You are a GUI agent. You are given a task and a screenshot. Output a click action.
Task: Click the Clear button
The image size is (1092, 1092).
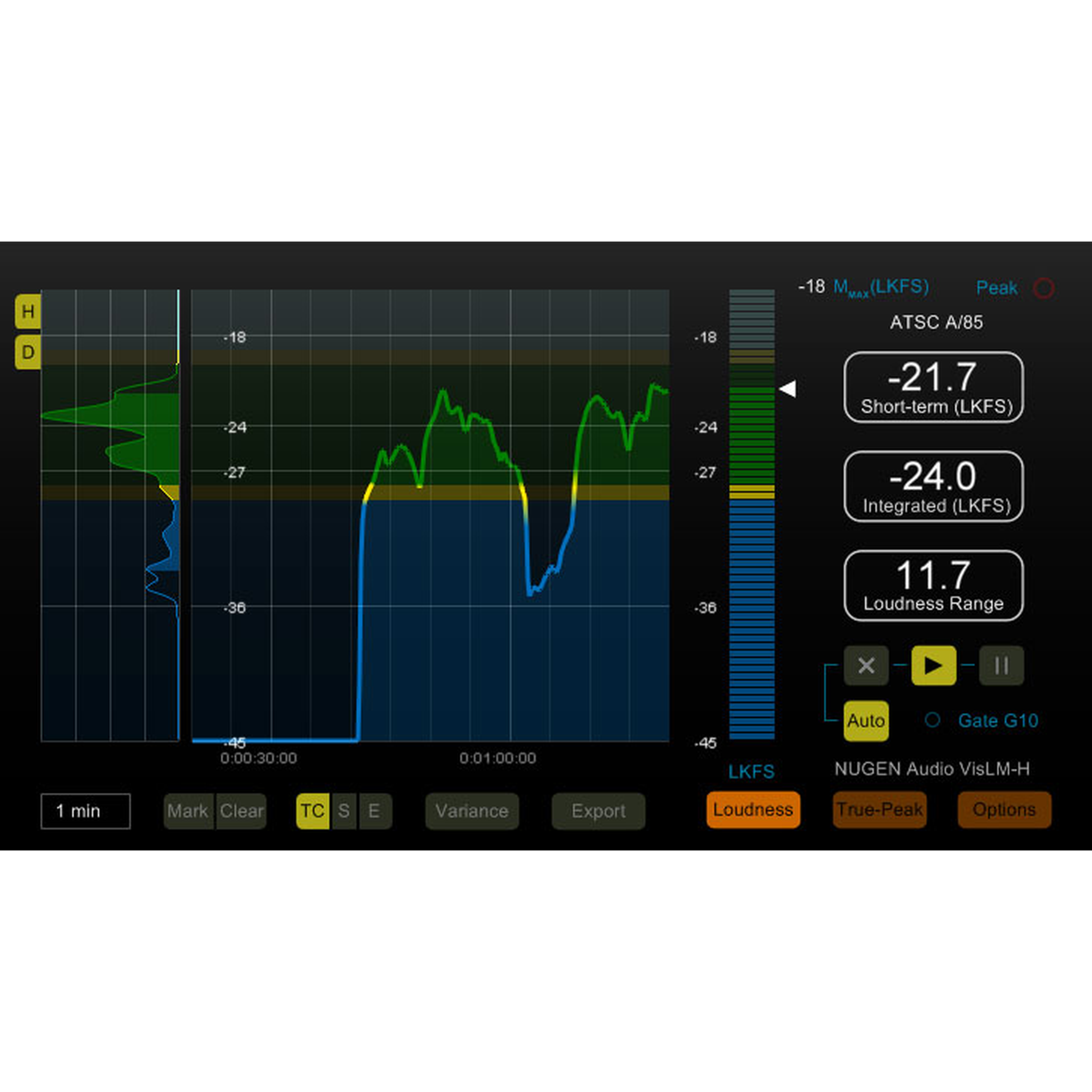click(x=242, y=811)
